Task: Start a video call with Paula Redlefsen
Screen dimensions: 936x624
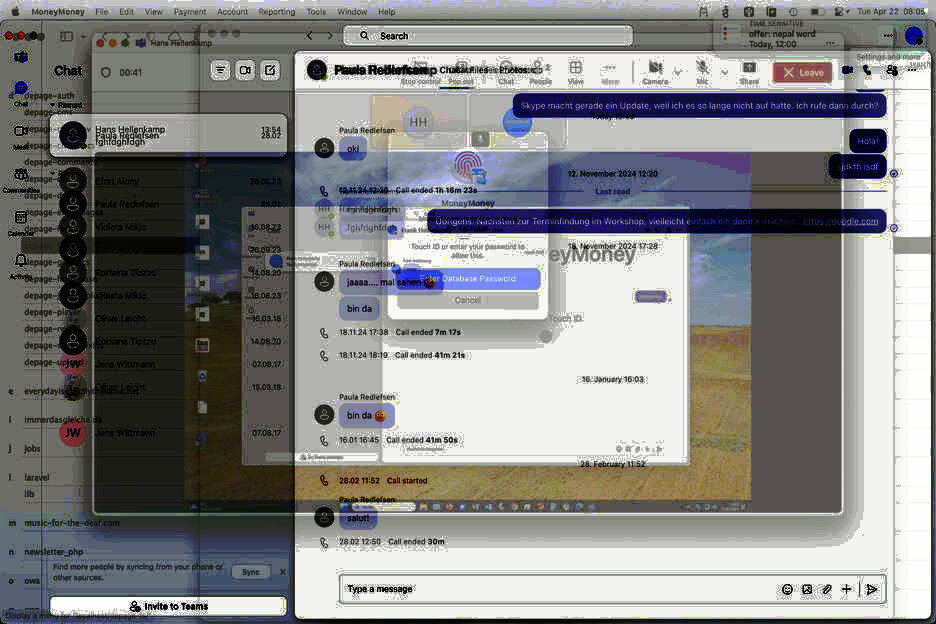Action: coord(847,70)
